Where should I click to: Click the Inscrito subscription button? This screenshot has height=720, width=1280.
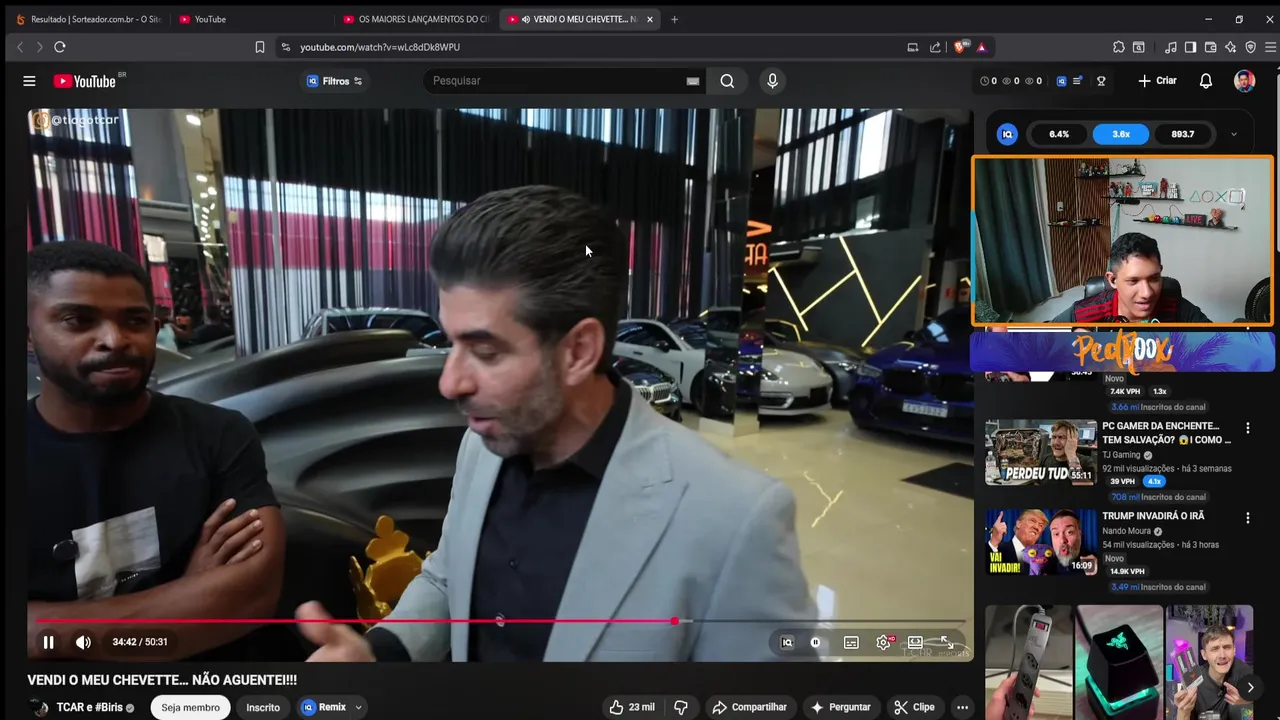[x=263, y=707]
